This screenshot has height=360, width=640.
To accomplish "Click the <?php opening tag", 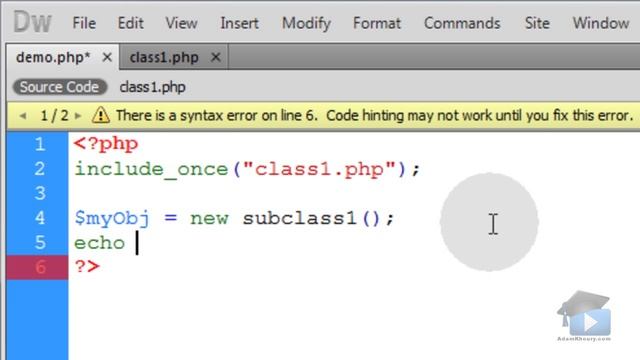I will click(x=106, y=144).
